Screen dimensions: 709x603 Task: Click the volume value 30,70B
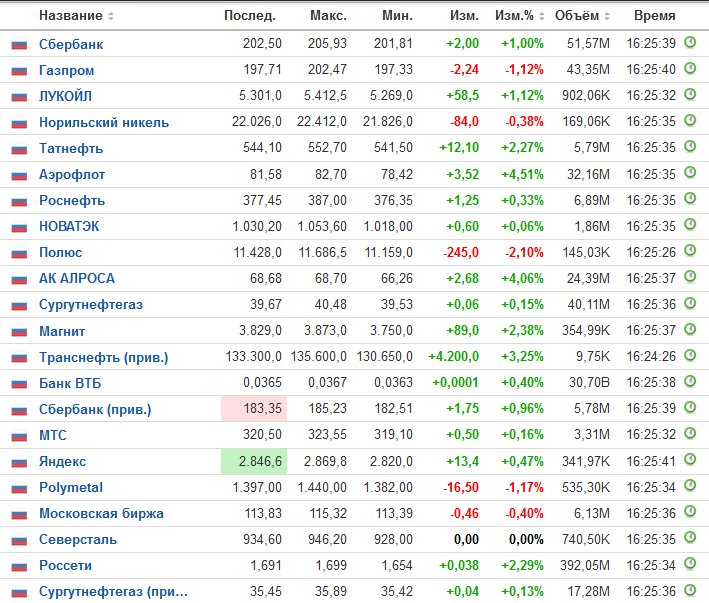point(589,382)
